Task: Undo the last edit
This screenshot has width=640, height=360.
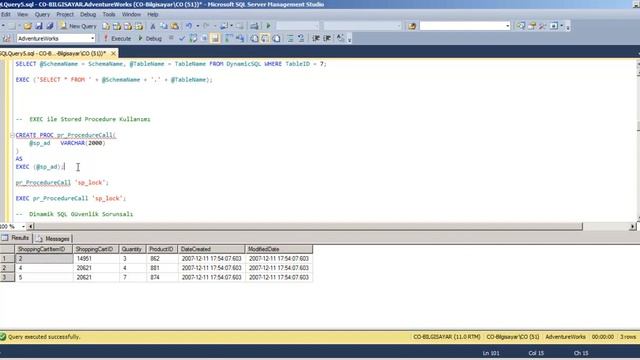Action: click(189, 26)
